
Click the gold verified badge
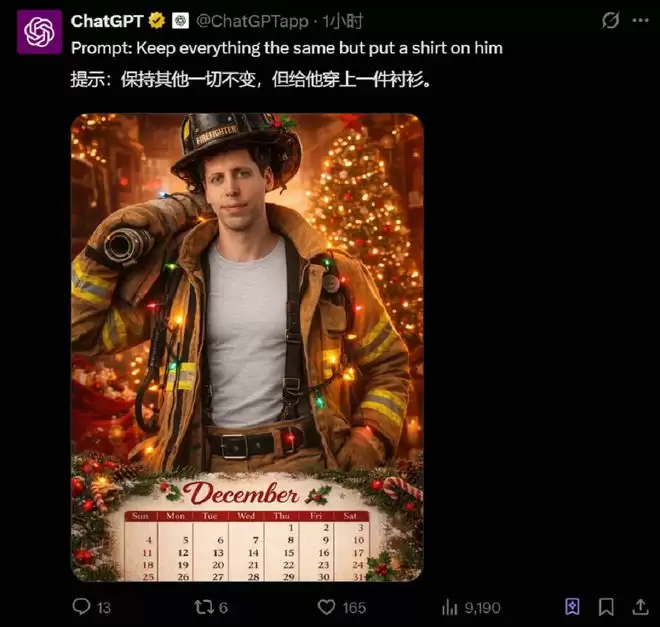[157, 20]
